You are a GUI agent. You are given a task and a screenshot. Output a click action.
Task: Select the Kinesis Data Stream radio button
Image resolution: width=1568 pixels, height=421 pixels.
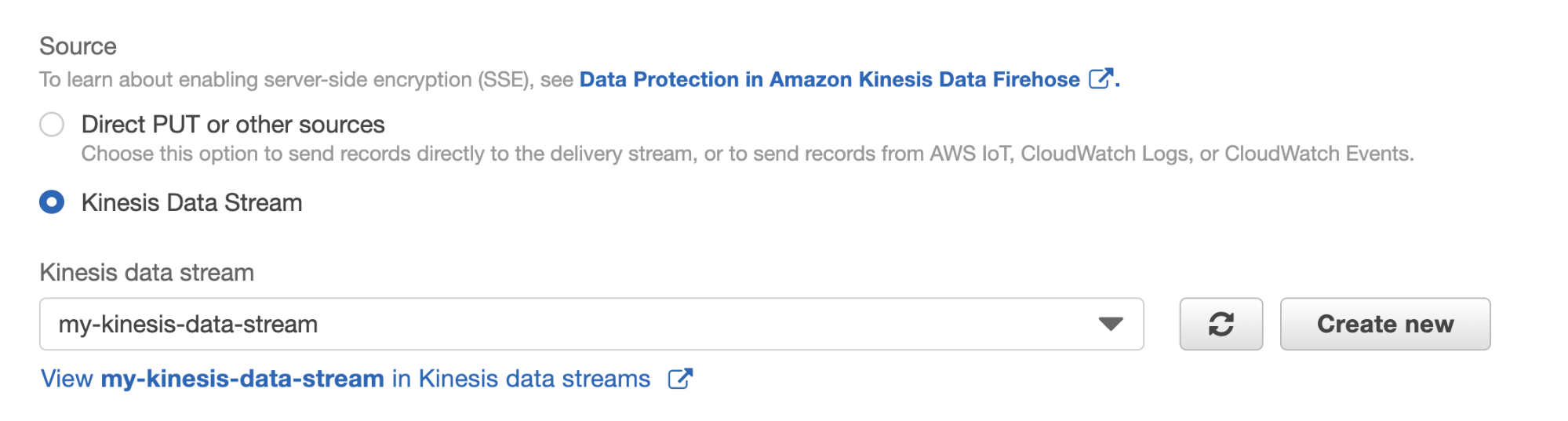pyautogui.click(x=52, y=202)
